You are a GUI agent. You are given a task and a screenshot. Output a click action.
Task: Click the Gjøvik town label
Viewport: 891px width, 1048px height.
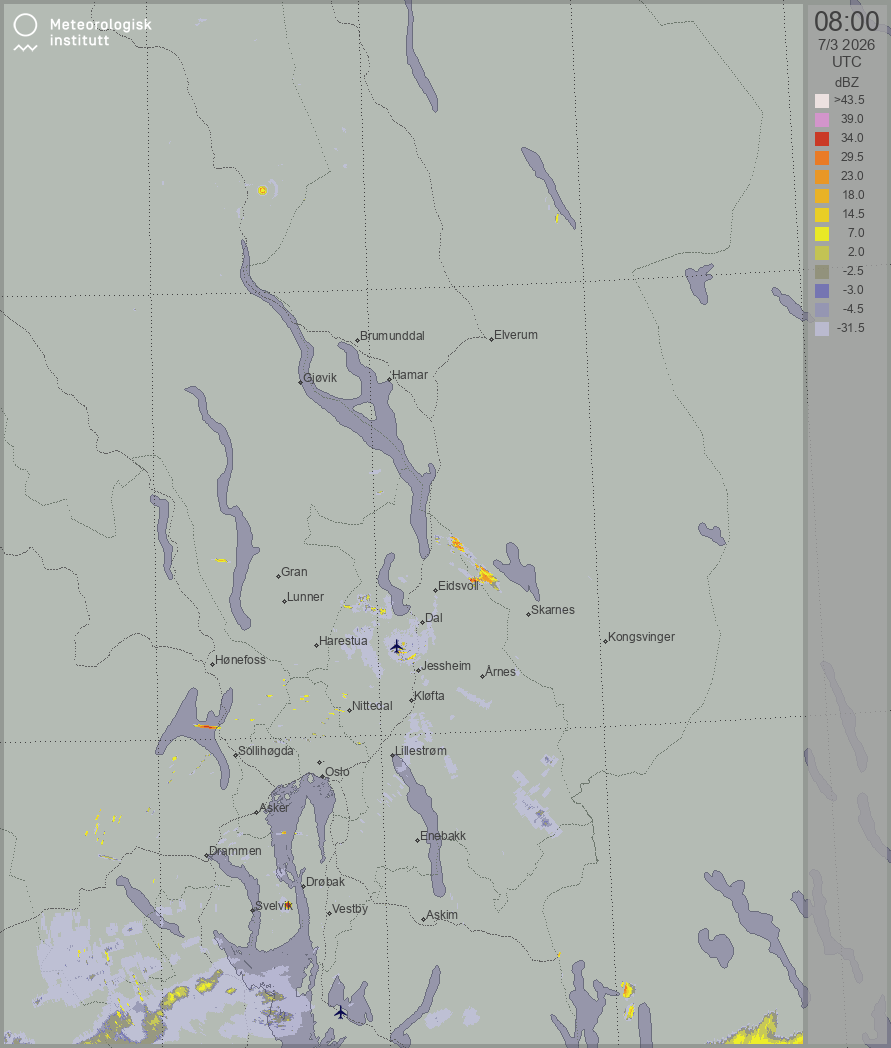(319, 377)
